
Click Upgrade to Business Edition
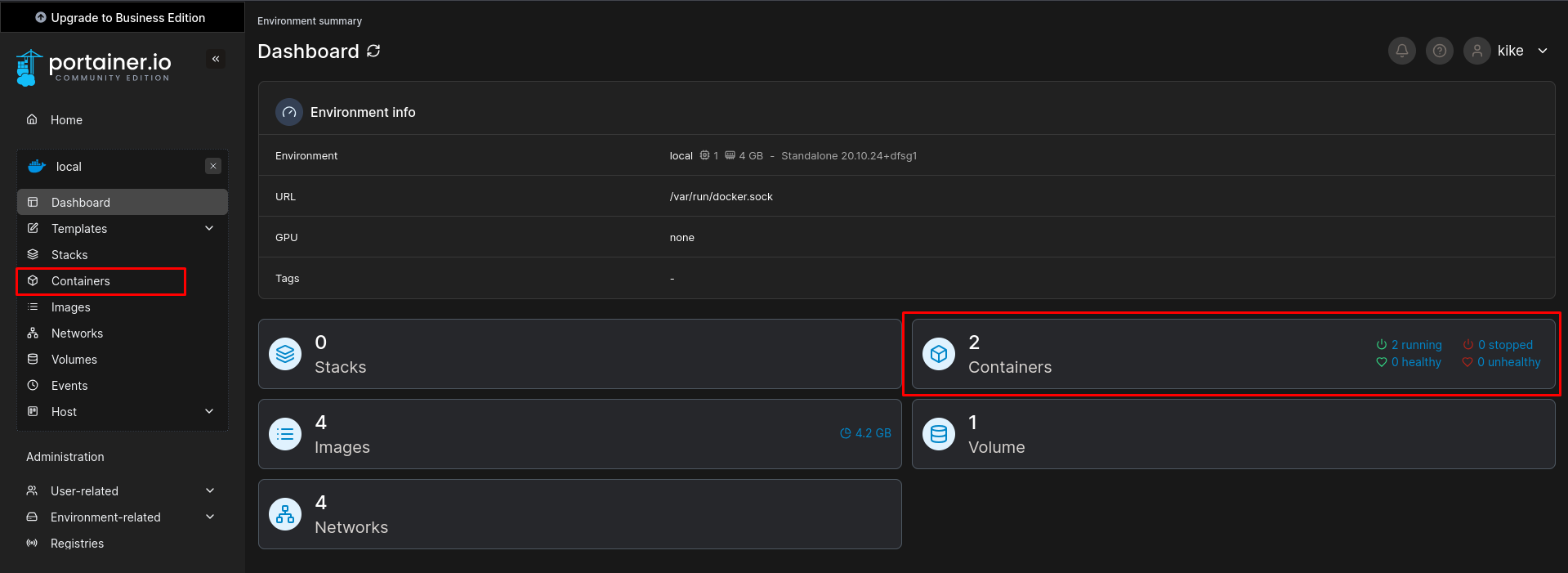[x=121, y=17]
